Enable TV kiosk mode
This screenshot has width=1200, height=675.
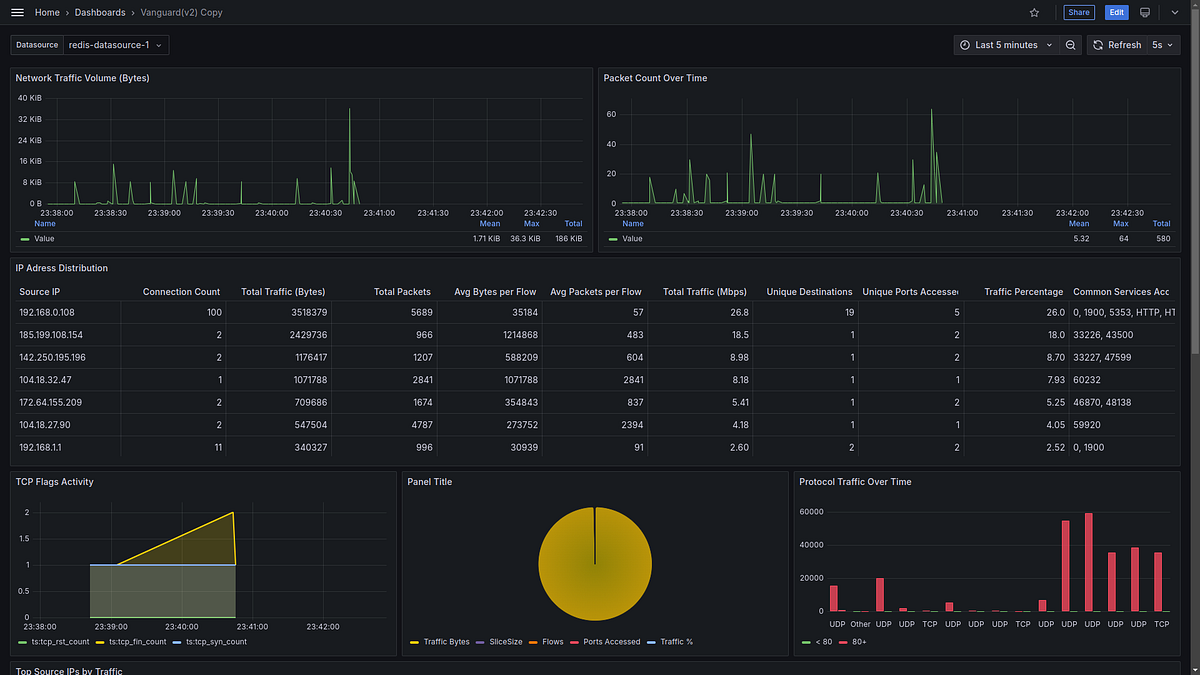click(1143, 12)
